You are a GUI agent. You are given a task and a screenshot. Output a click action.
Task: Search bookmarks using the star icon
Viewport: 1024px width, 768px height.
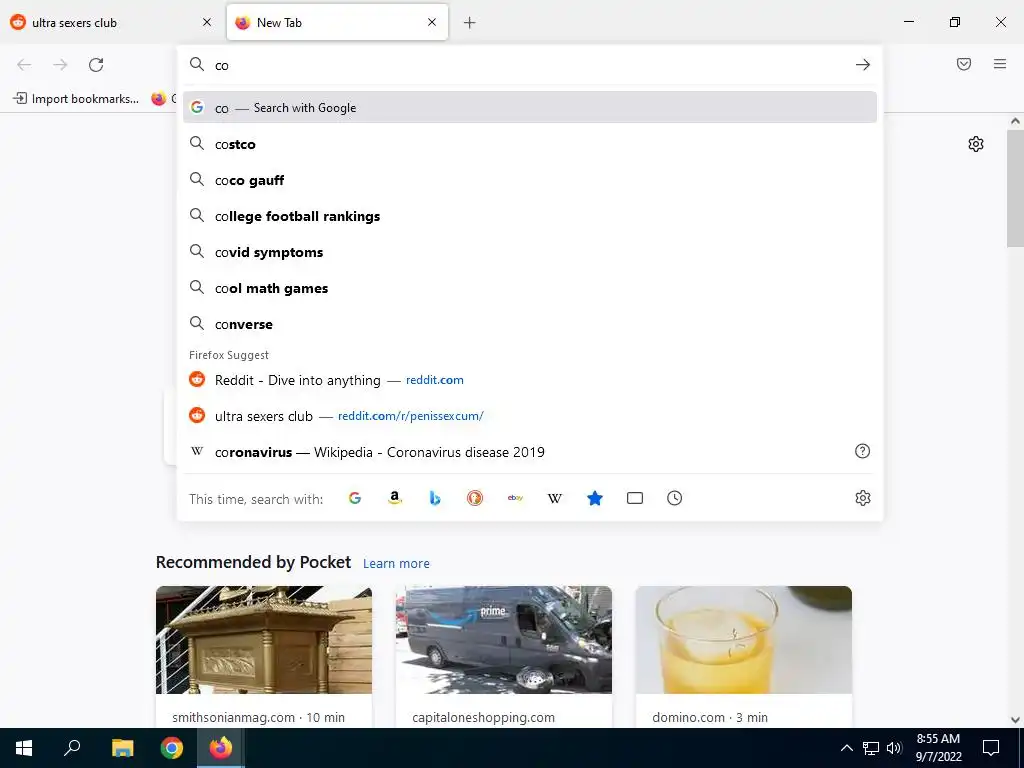(x=595, y=498)
